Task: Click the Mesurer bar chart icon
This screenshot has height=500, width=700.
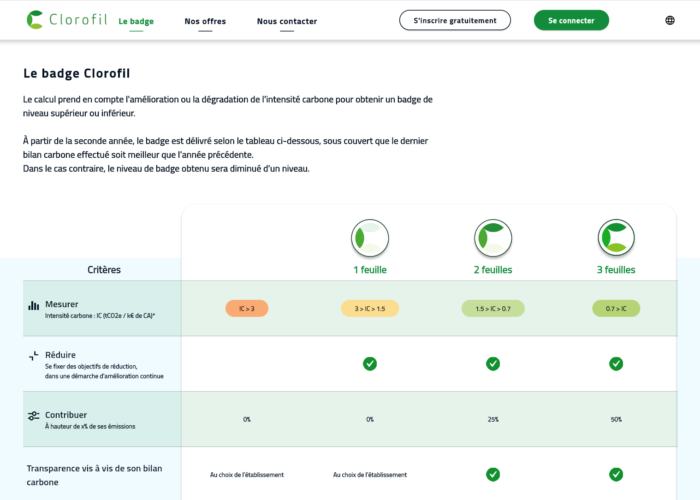Action: pyautogui.click(x=33, y=305)
